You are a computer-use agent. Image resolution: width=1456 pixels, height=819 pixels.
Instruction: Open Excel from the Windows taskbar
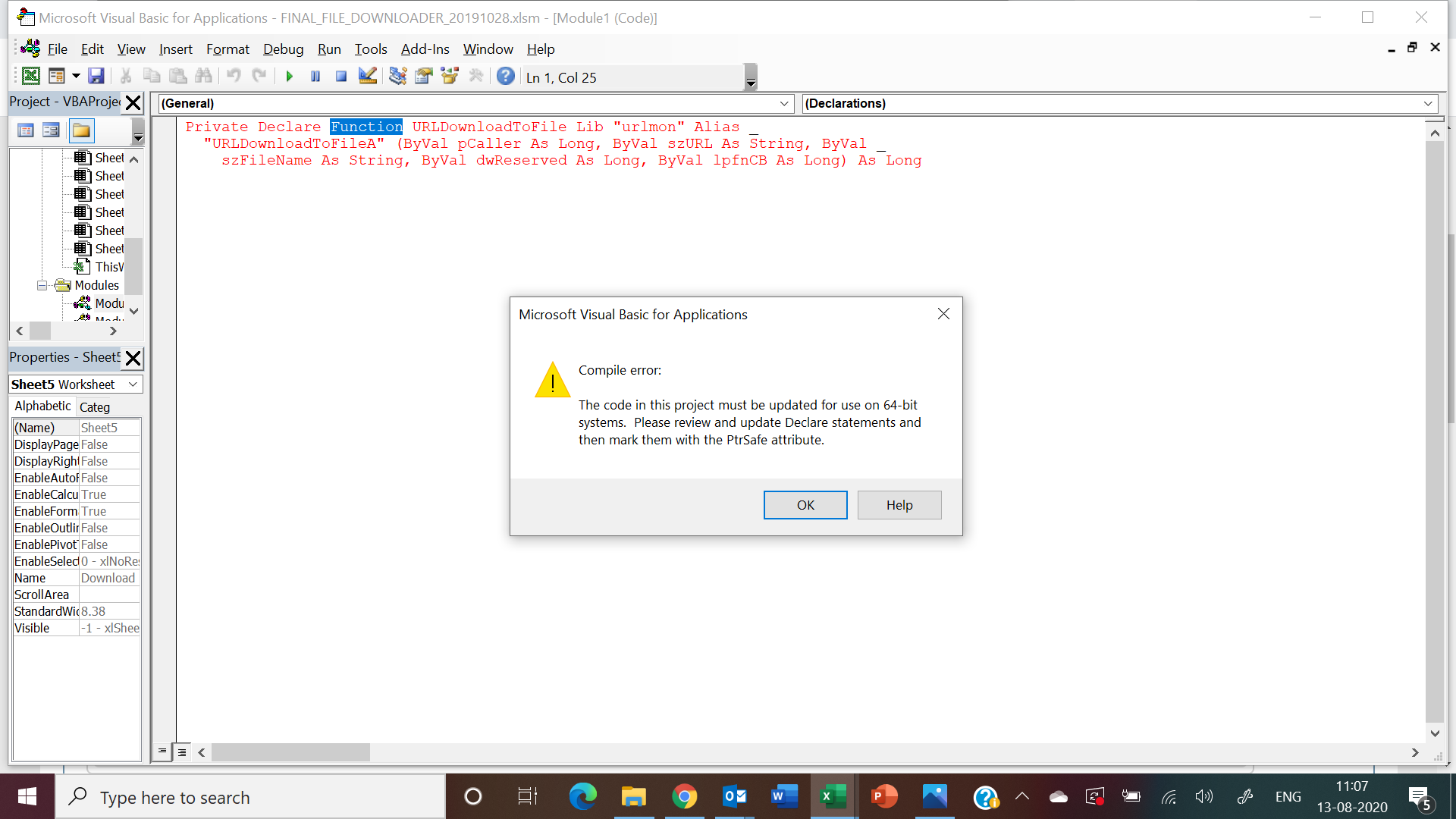point(833,797)
